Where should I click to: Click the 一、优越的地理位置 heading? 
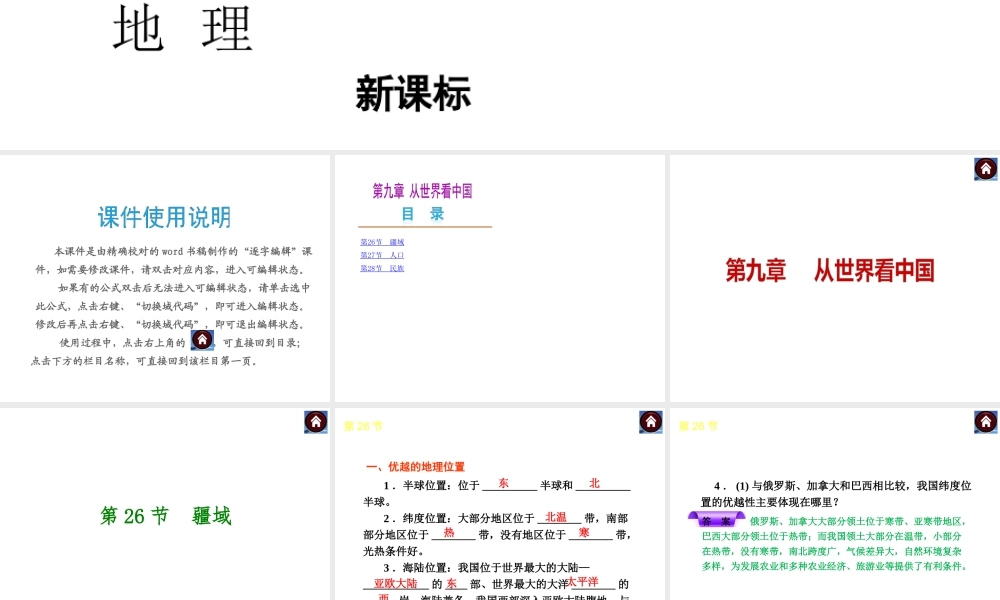416,467
